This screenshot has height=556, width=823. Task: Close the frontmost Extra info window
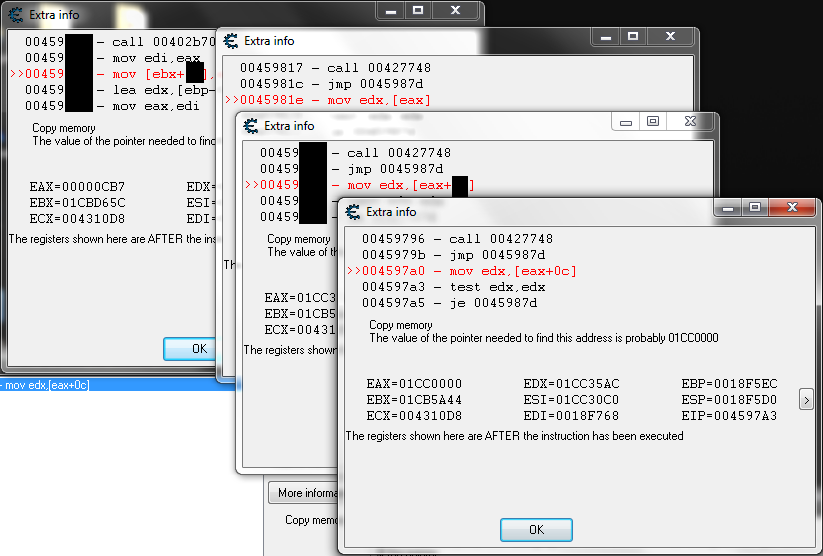[x=793, y=207]
